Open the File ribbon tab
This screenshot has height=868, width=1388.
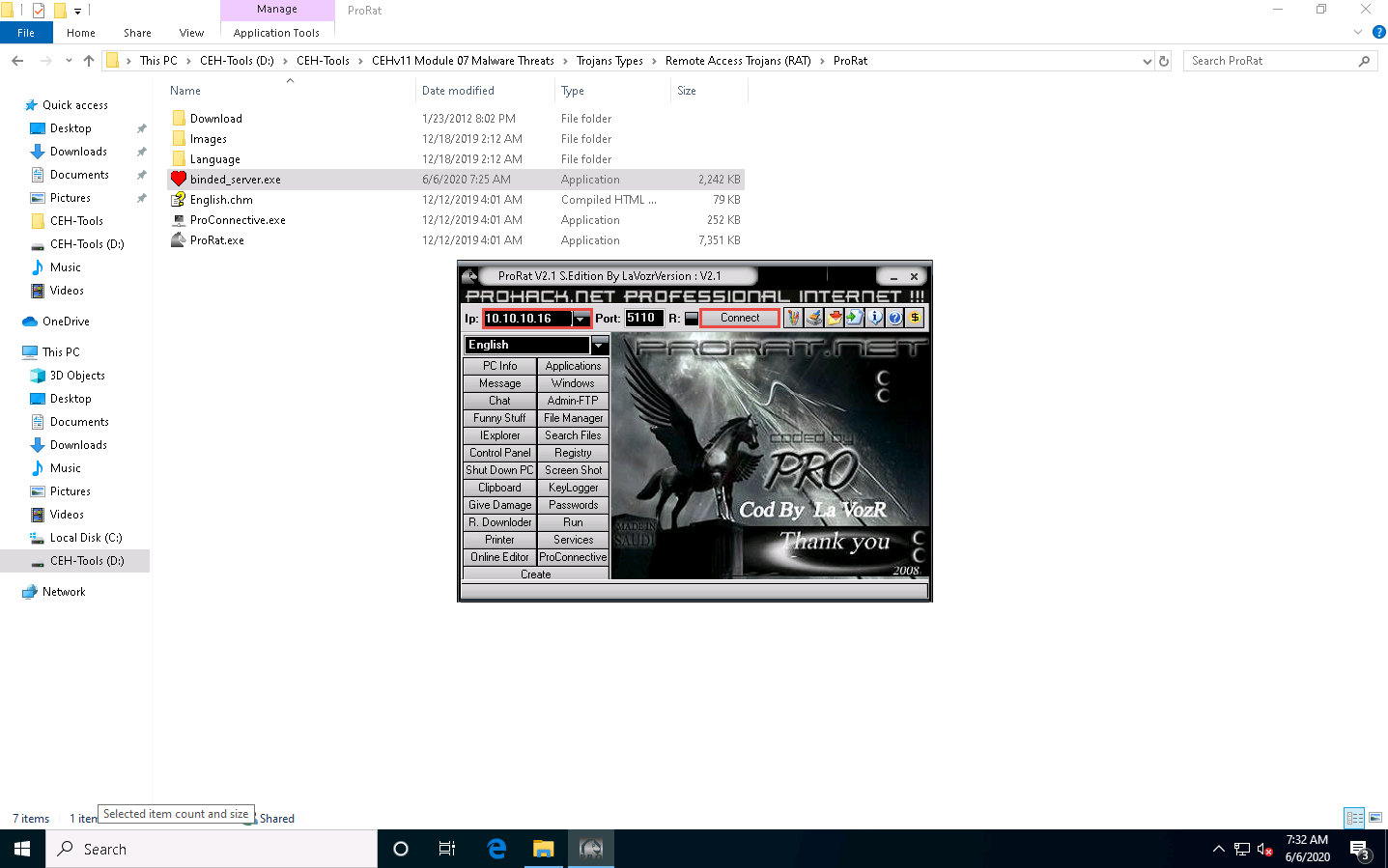(26, 33)
